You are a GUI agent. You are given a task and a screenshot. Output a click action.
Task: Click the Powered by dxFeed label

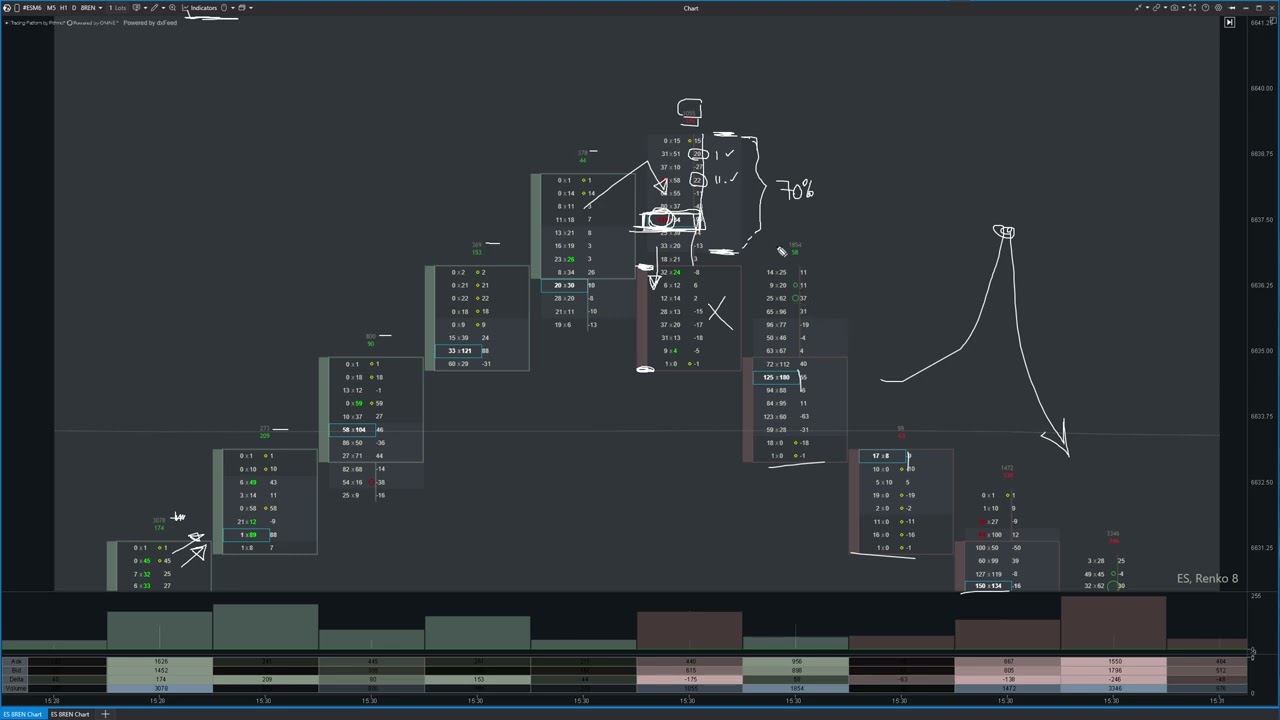(x=150, y=23)
